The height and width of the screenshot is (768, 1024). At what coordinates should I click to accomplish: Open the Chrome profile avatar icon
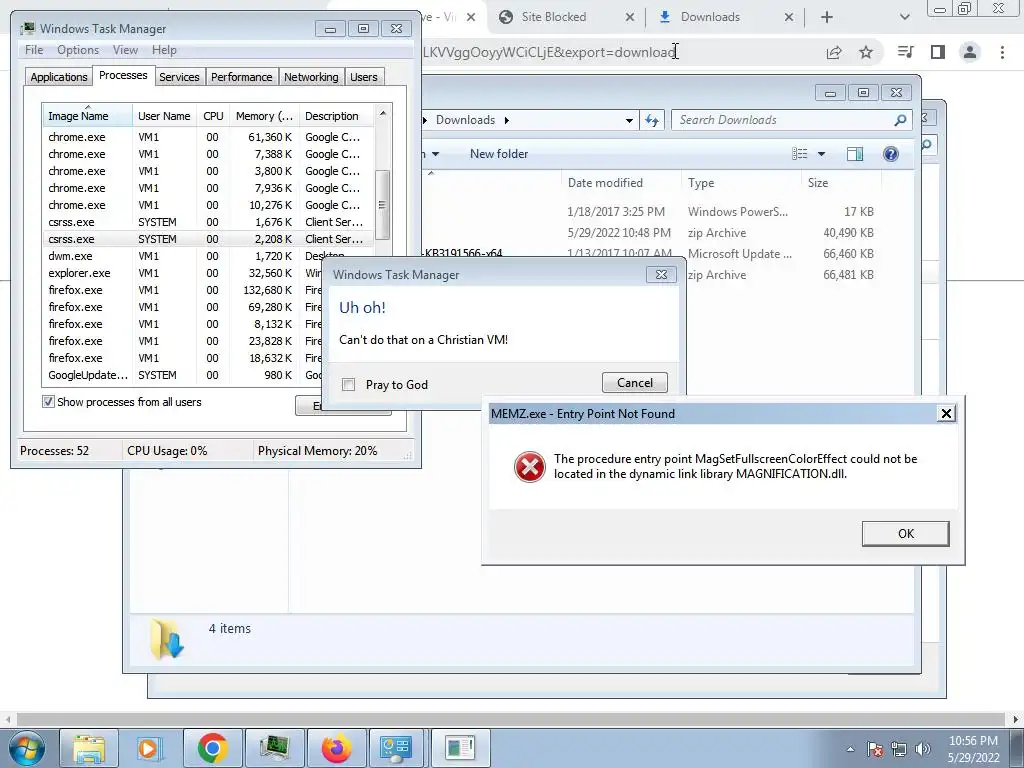click(x=970, y=52)
